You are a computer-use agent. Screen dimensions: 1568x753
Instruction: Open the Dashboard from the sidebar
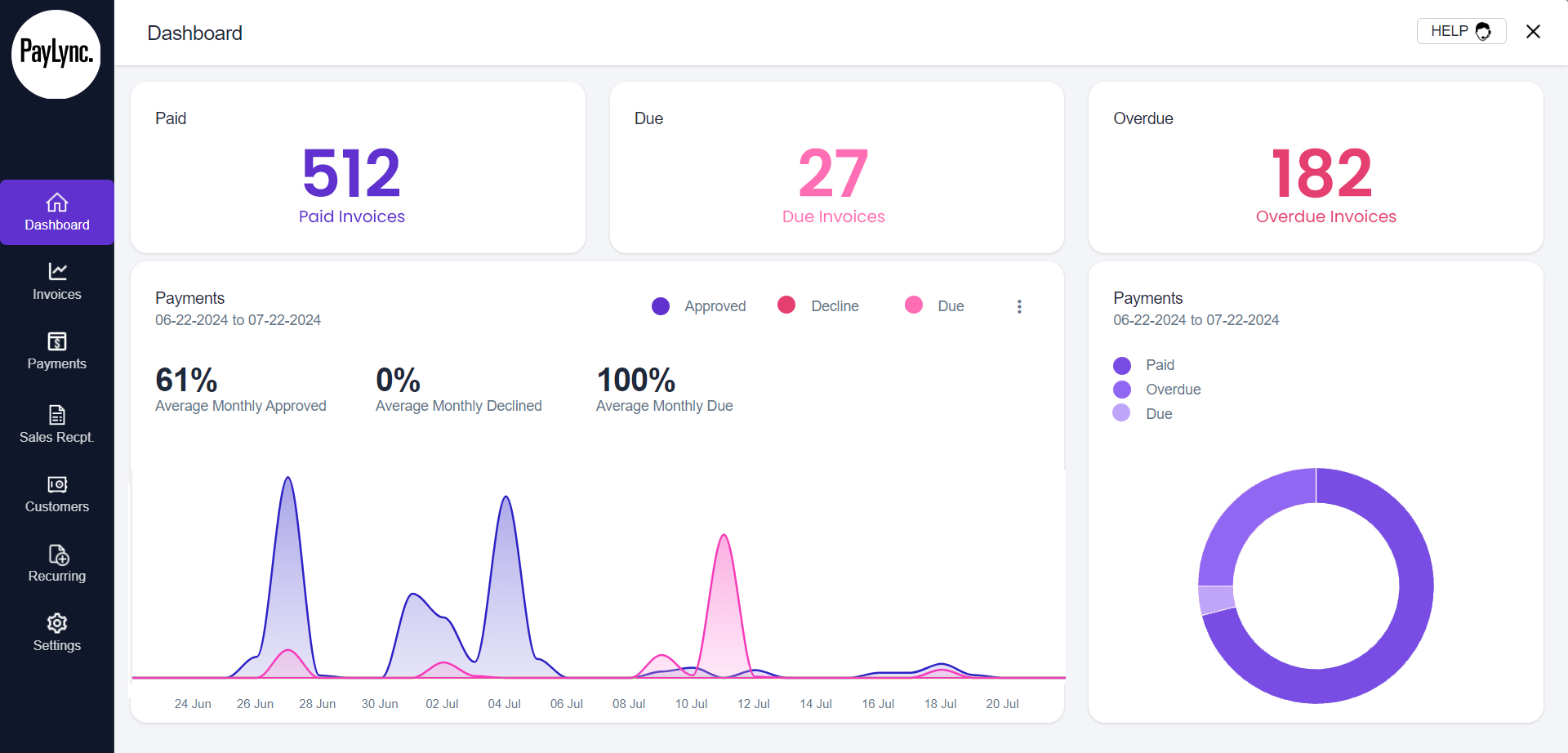point(56,212)
